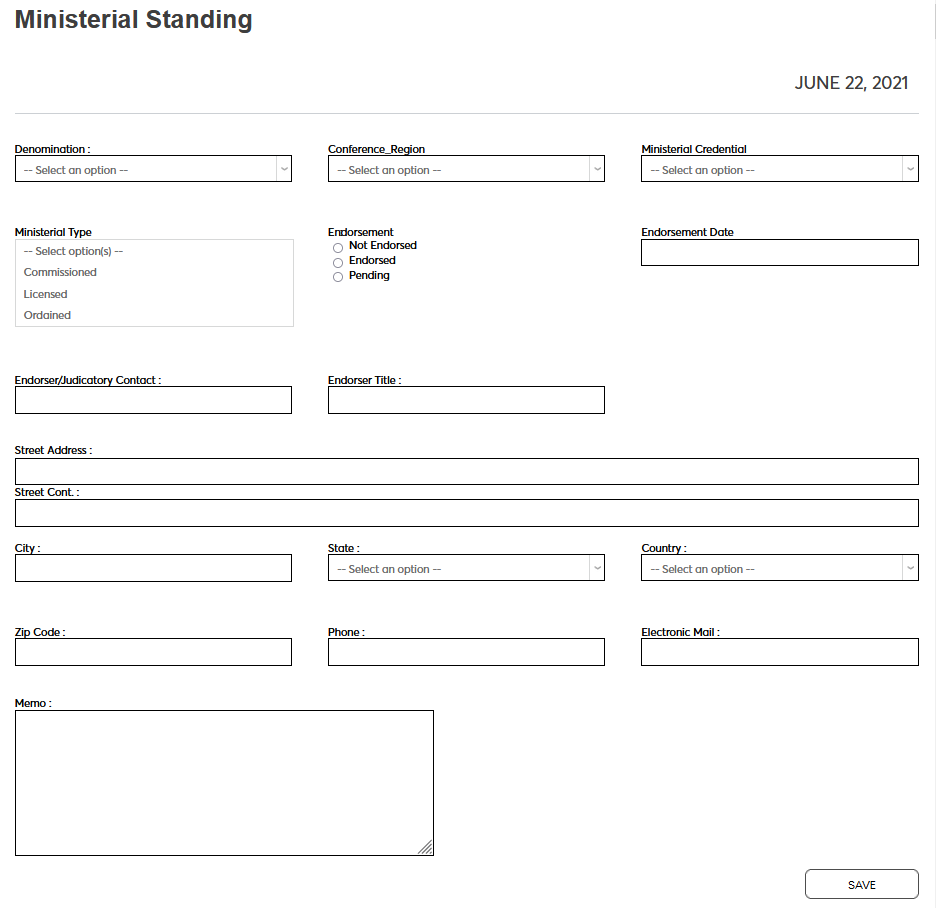Open the Country dropdown list
936x908 pixels.
779,568
